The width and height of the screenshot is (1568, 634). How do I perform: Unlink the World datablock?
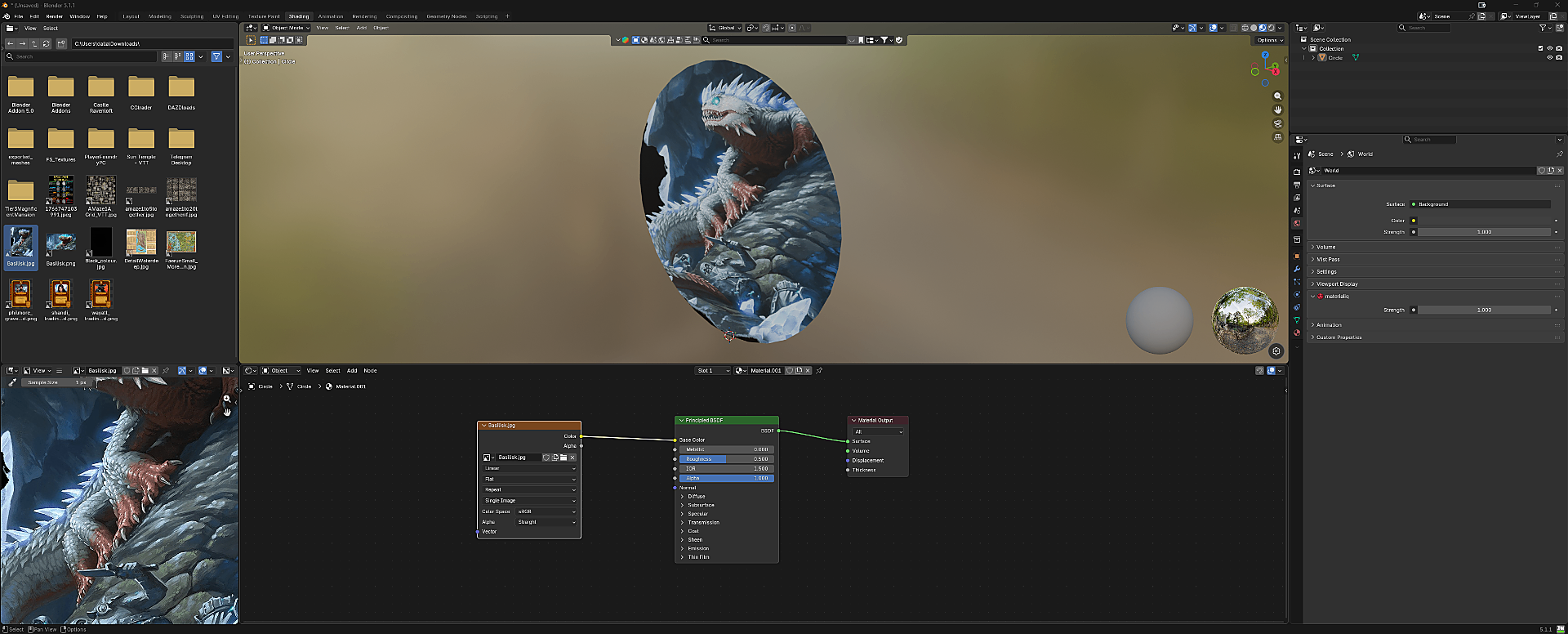[1559, 171]
